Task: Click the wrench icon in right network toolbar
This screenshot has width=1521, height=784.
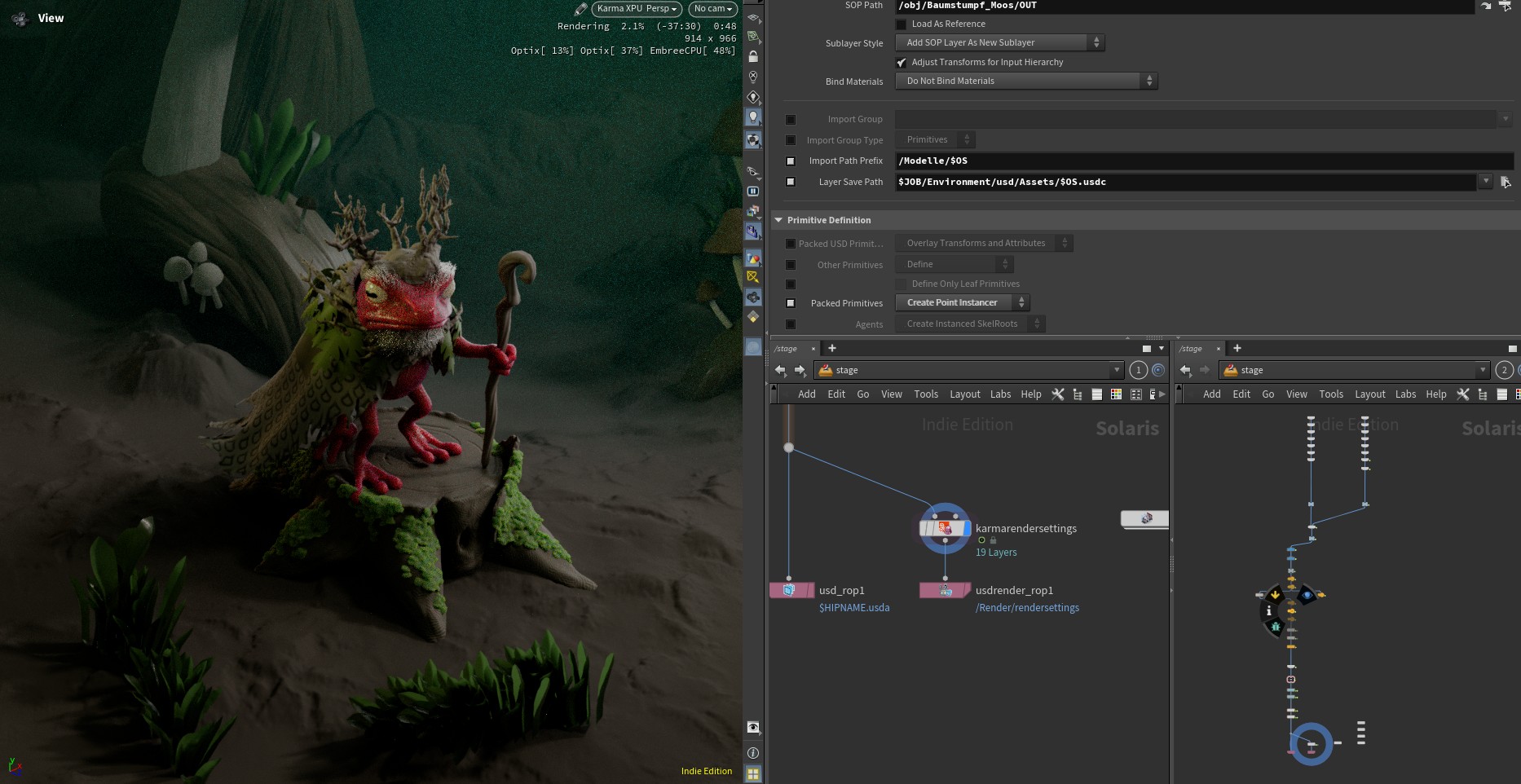Action: pyautogui.click(x=1463, y=394)
